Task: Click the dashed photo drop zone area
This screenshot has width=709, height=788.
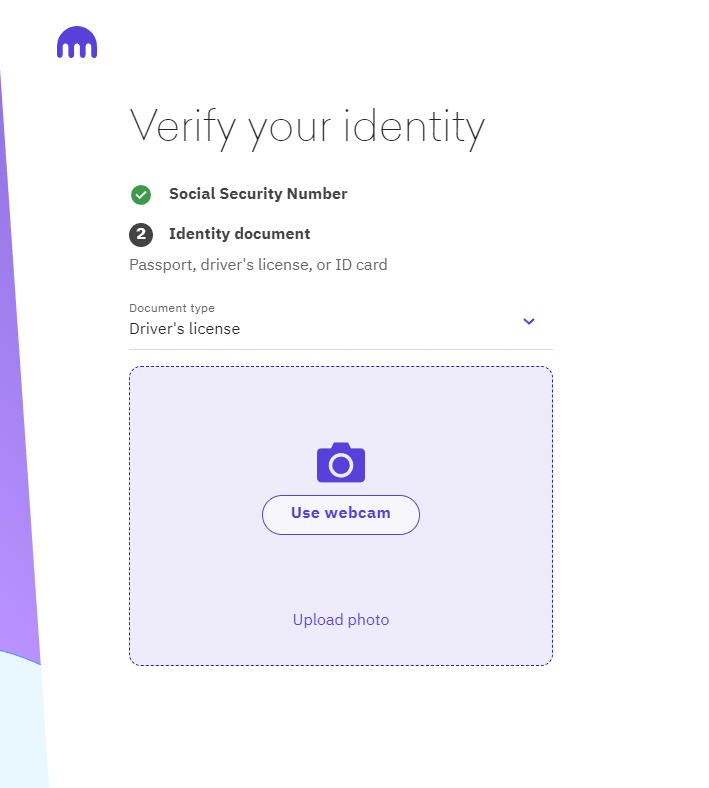Action: (x=341, y=516)
